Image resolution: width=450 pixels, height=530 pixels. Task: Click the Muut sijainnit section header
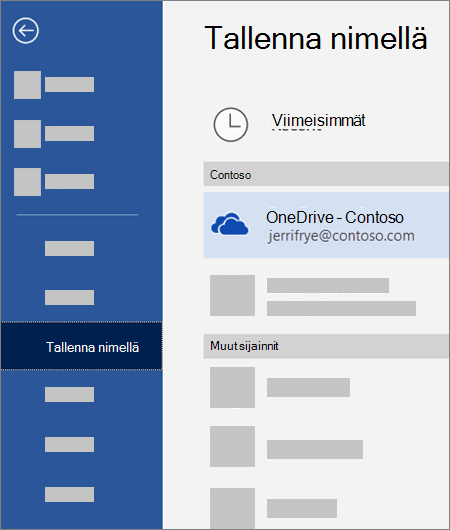point(326,346)
